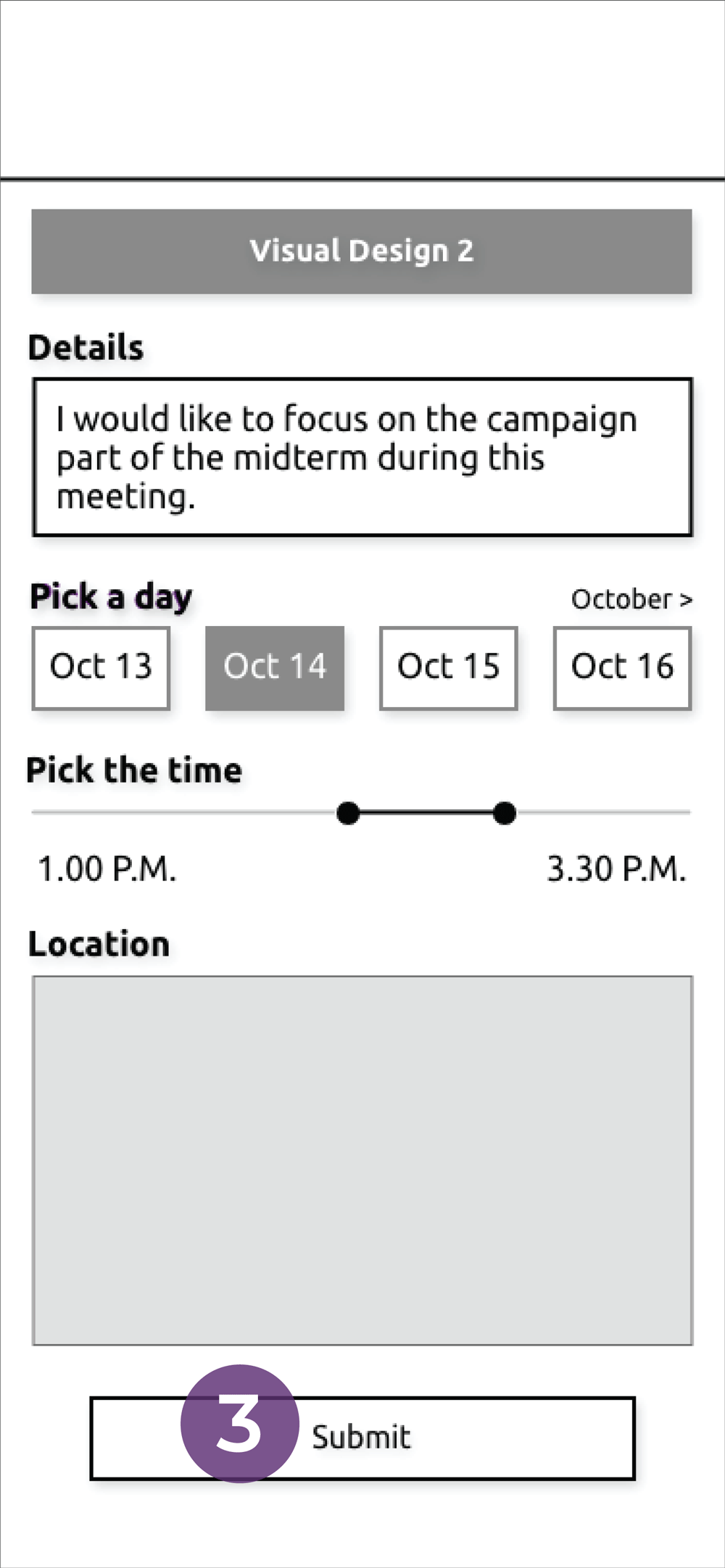
Task: Expand the October month selector
Action: [x=631, y=599]
